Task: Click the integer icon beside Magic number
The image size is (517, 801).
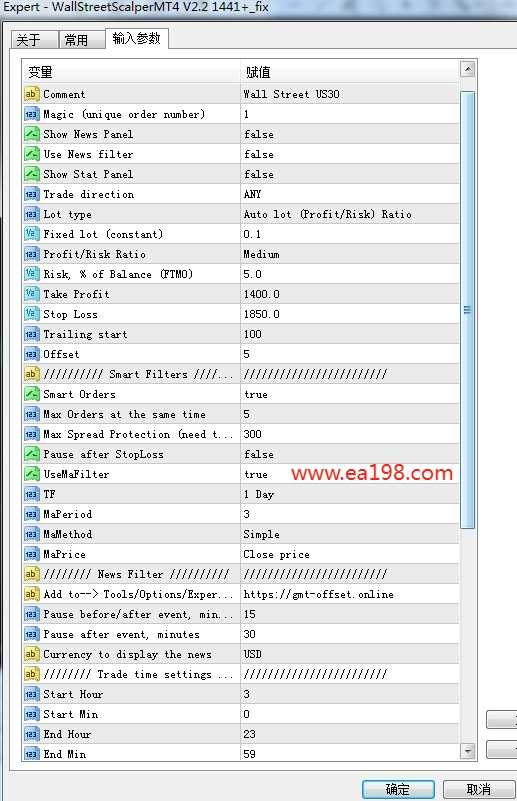Action: tap(31, 114)
